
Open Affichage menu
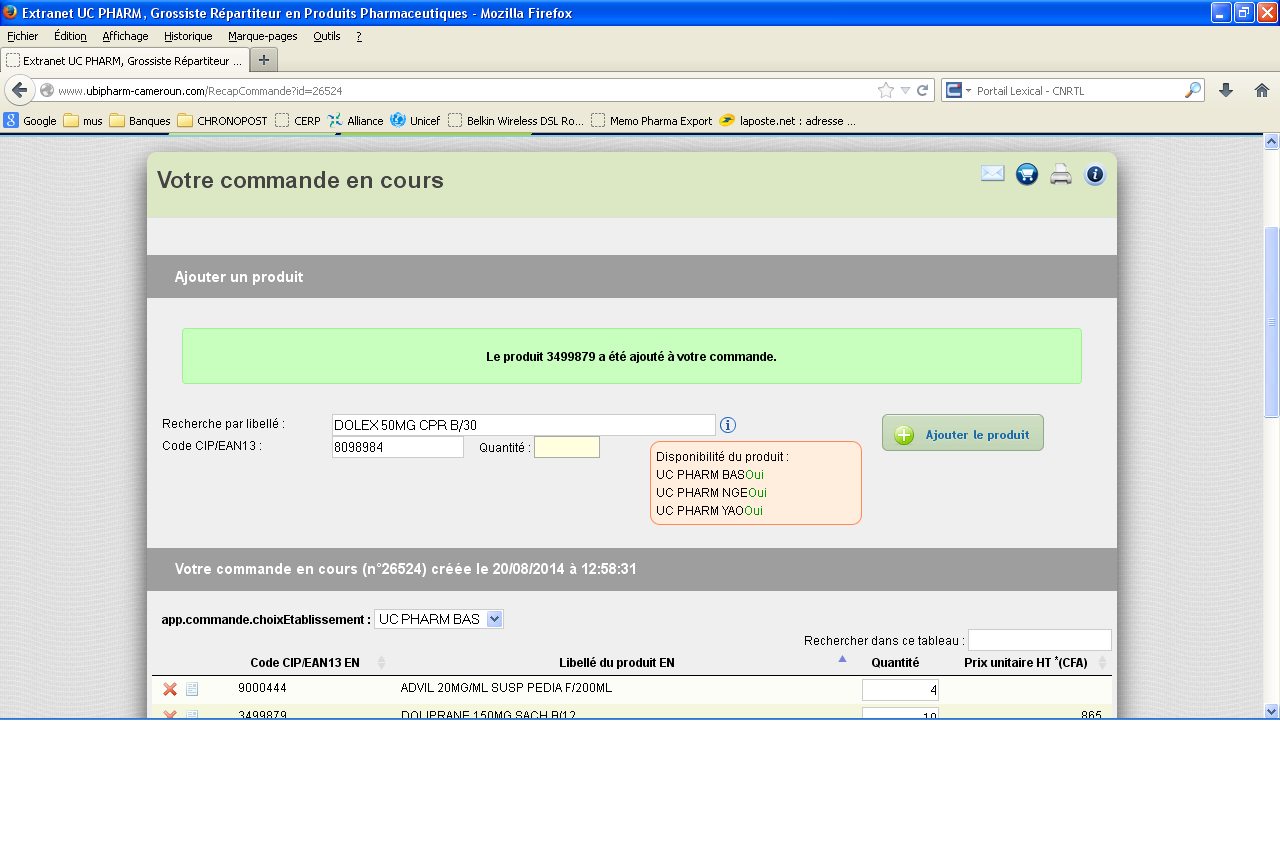click(125, 36)
